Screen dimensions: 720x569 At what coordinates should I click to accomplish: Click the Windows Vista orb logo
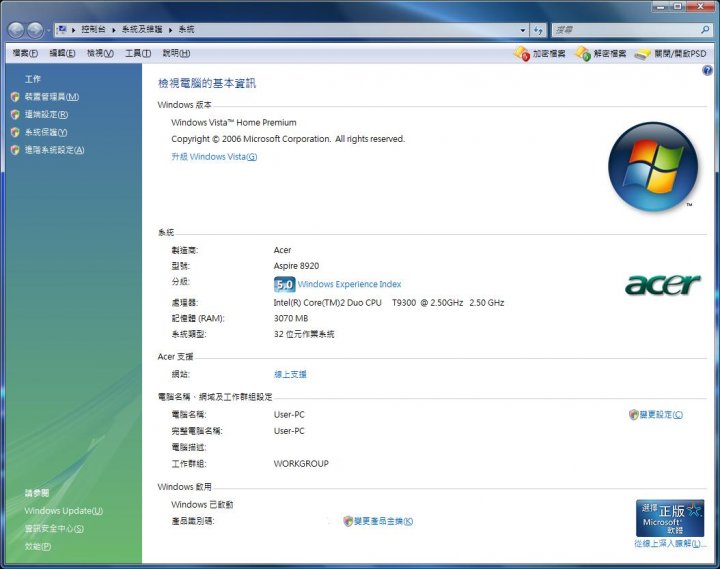pos(652,166)
